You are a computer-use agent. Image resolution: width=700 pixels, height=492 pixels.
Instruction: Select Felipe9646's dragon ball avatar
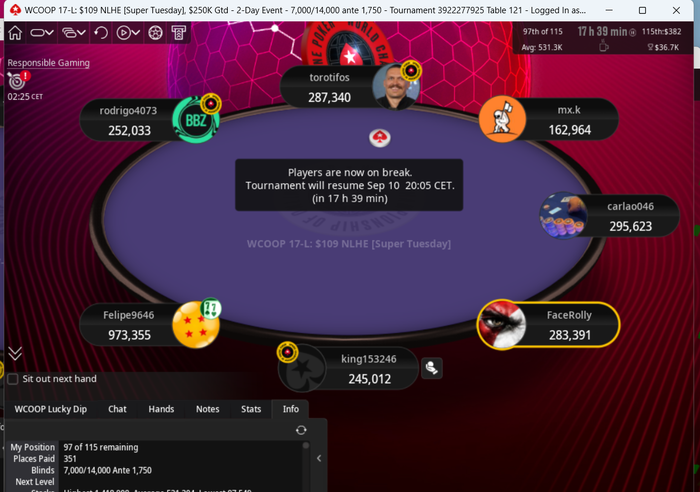[196, 325]
